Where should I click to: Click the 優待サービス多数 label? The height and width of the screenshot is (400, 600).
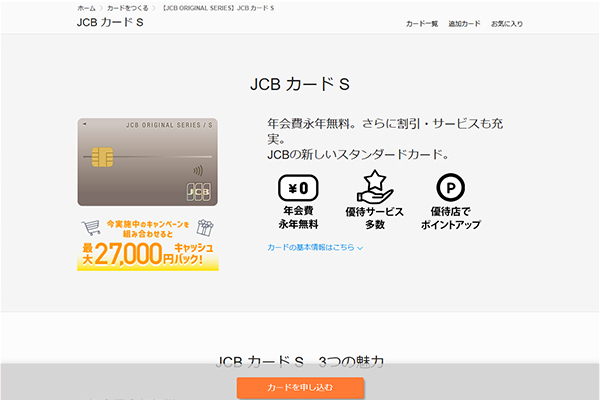pyautogui.click(x=375, y=218)
